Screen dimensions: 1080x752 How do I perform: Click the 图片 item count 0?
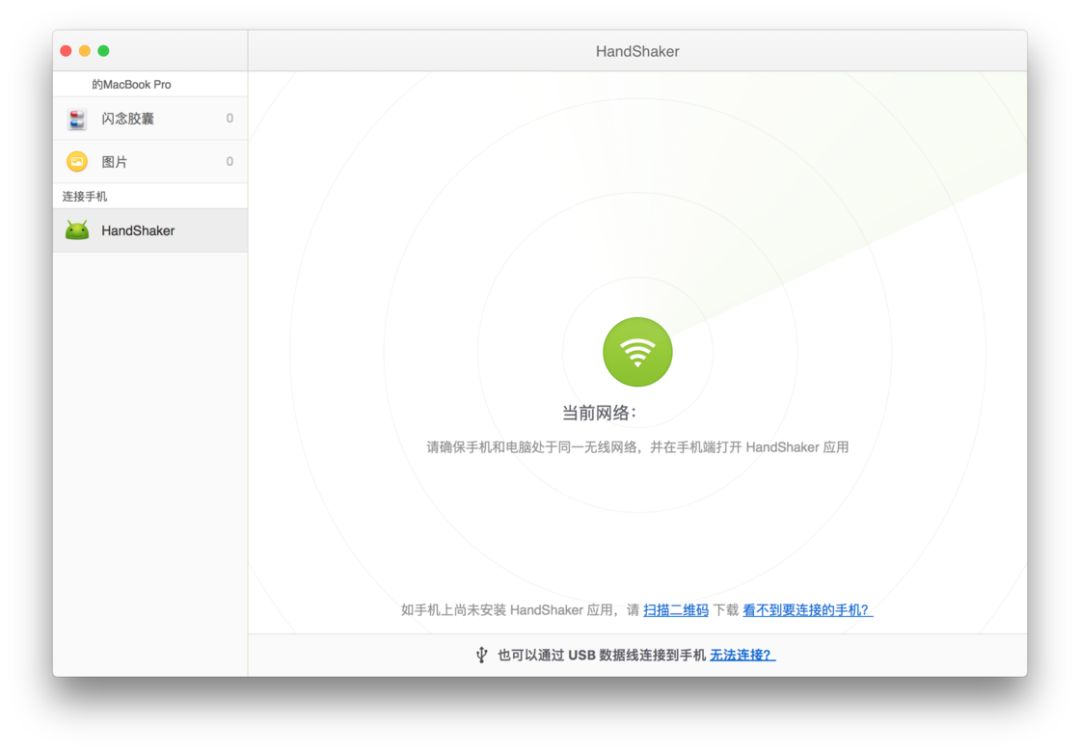[229, 162]
